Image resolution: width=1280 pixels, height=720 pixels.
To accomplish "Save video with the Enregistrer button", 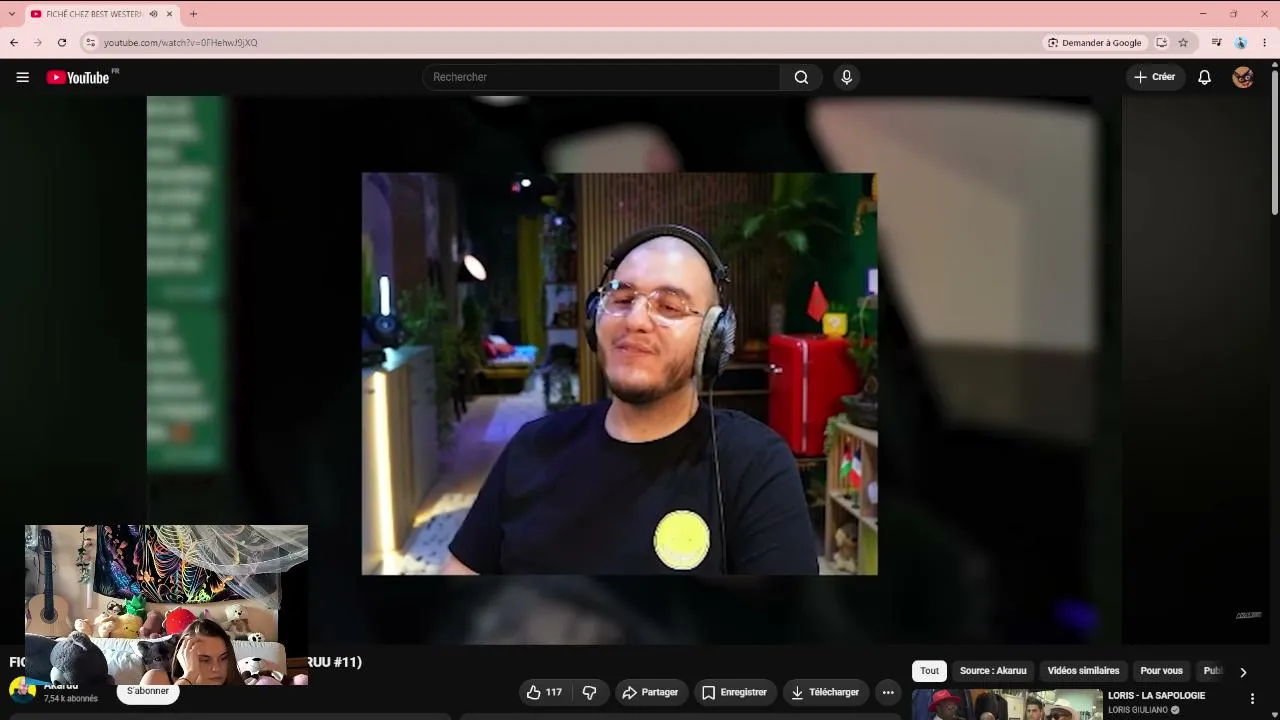I will pyautogui.click(x=734, y=692).
